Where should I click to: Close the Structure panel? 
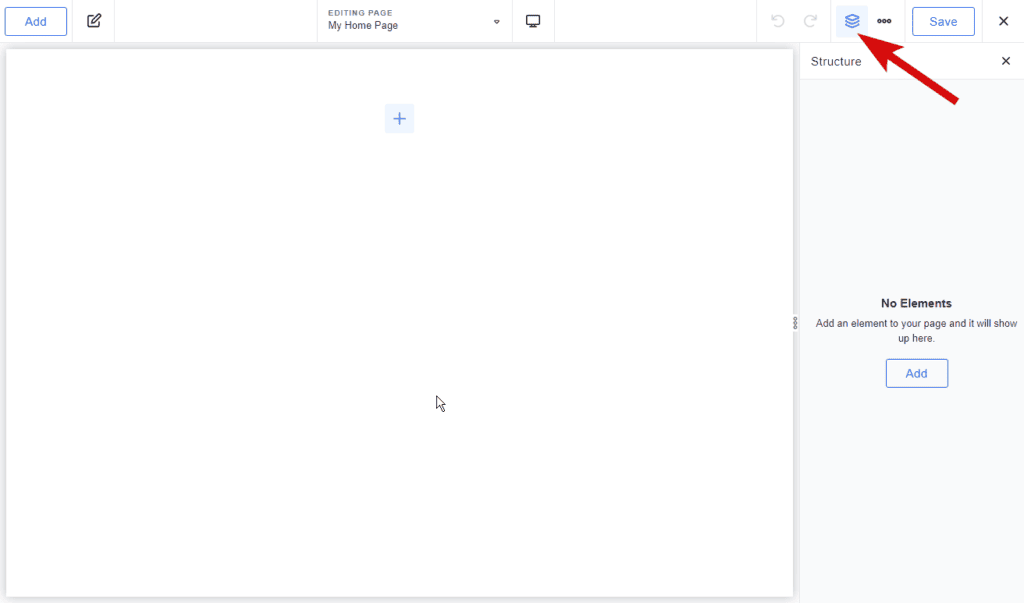coord(1006,61)
